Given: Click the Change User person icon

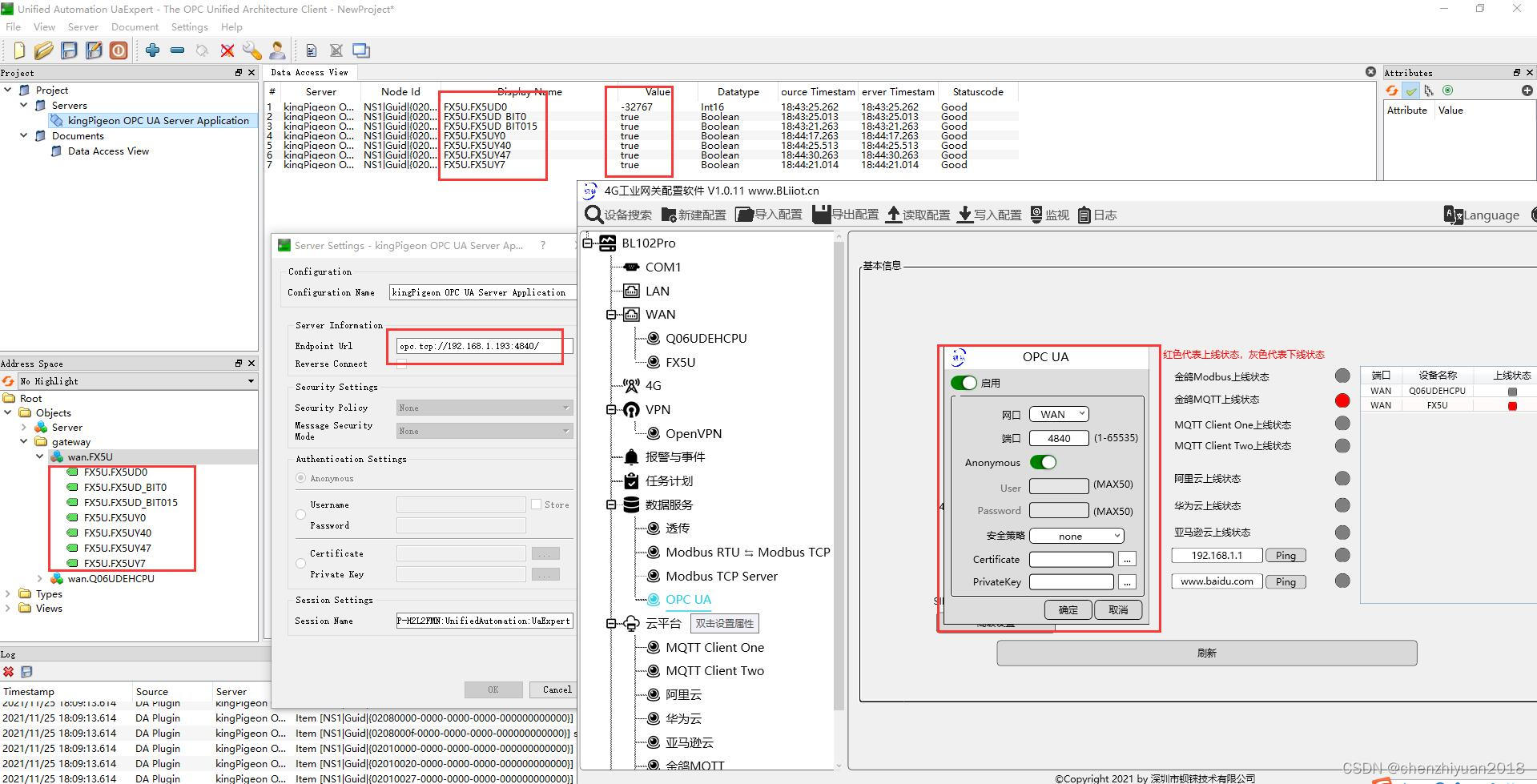Looking at the screenshot, I should (277, 50).
